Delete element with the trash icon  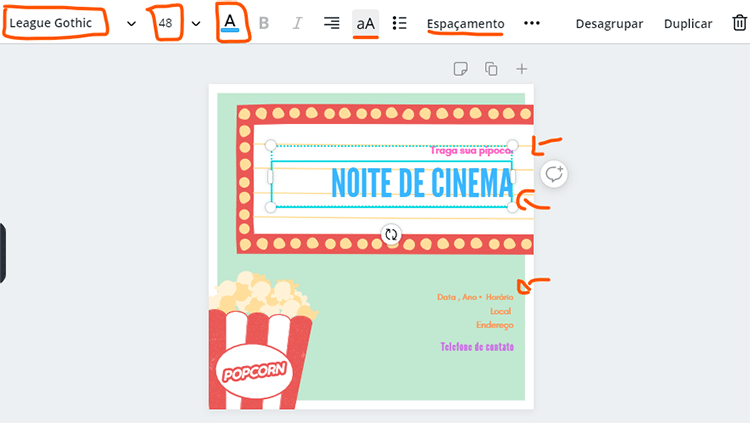coord(738,23)
